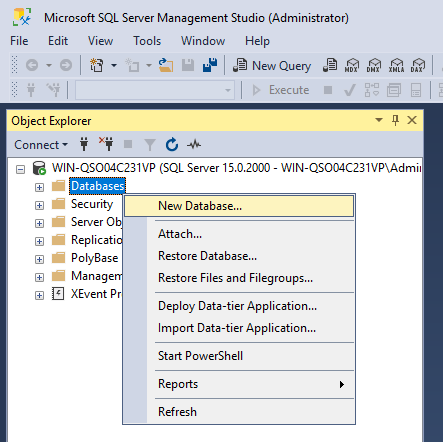Viewport: 443px width, 442px height.
Task: Click the New Project toolbar icon
Action: point(97,65)
